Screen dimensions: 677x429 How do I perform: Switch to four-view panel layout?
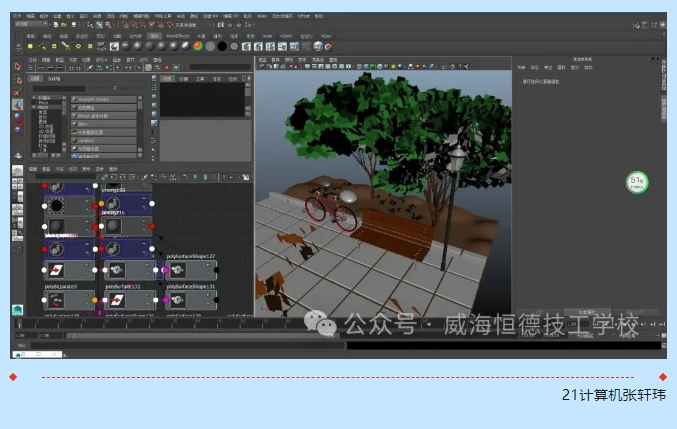[17, 184]
